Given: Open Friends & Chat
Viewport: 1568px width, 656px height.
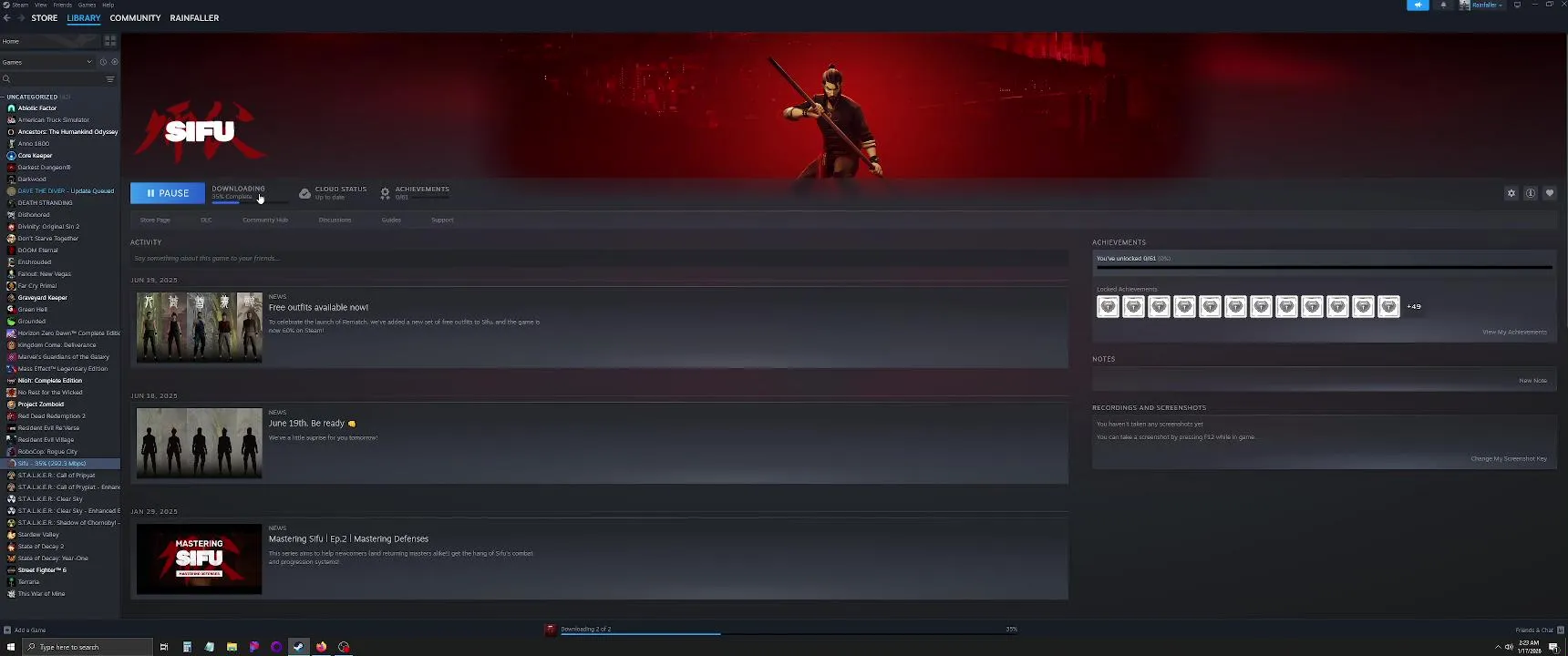Looking at the screenshot, I should (1538, 630).
